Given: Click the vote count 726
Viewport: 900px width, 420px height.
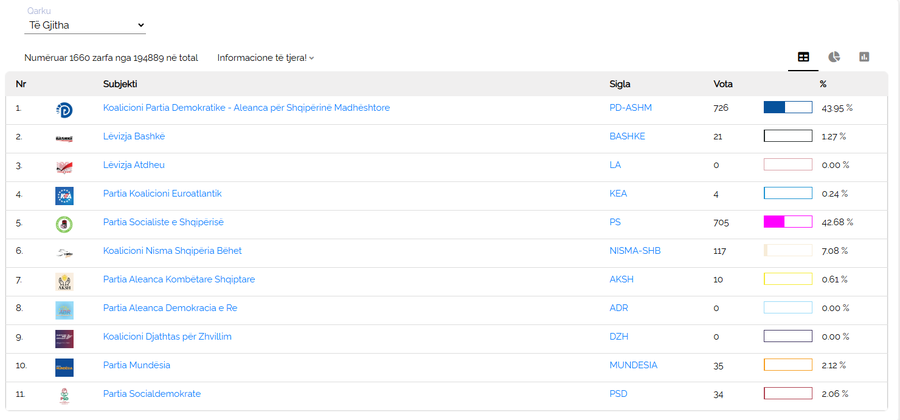Looking at the screenshot, I should [x=721, y=108].
